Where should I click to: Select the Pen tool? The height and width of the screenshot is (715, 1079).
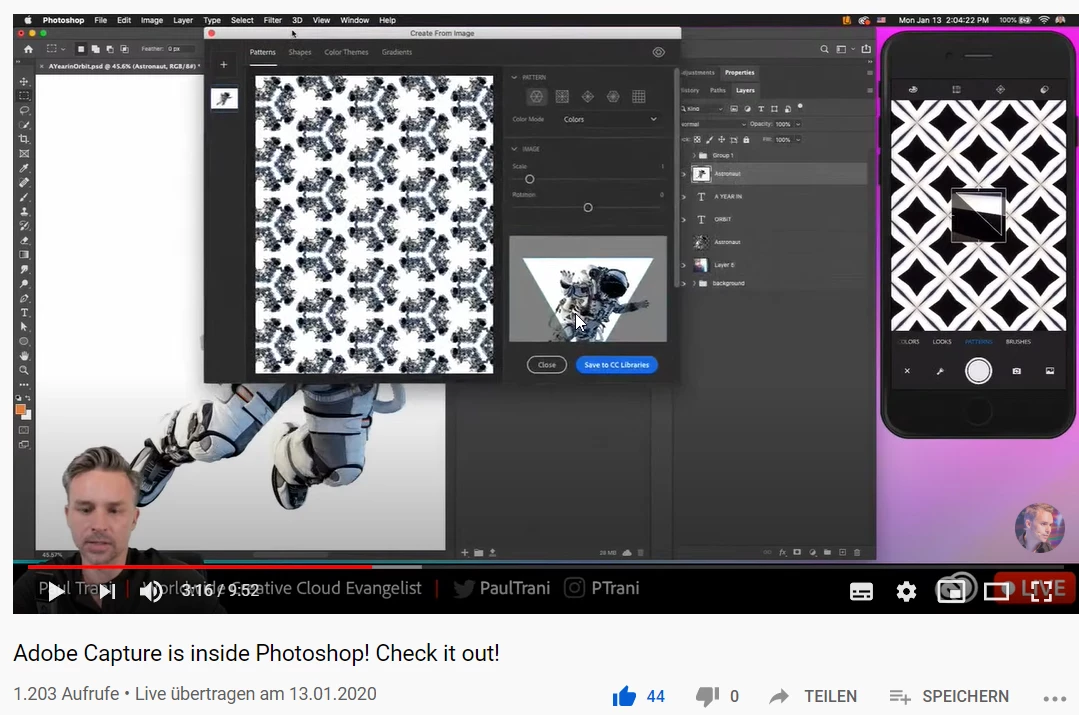(x=24, y=298)
